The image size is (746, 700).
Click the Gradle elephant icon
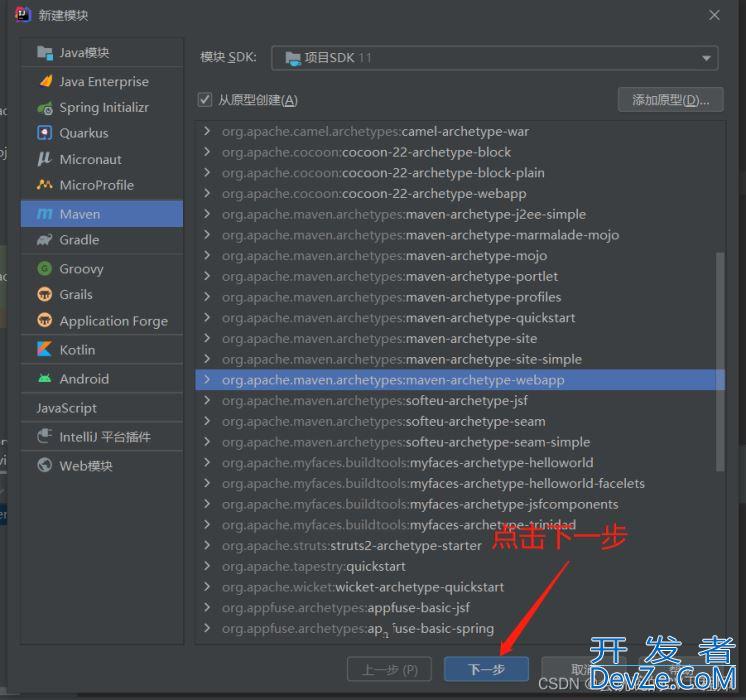tap(45, 240)
